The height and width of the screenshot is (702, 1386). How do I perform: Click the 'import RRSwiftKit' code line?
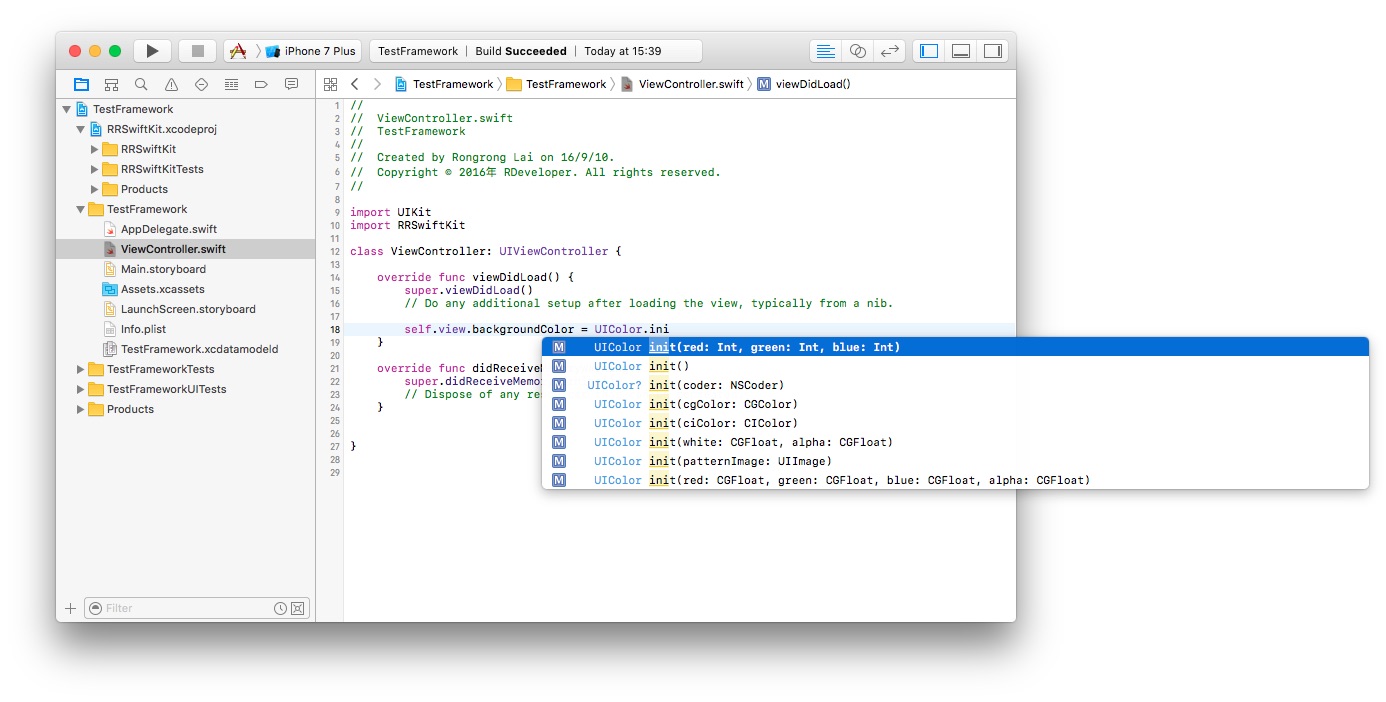[408, 226]
